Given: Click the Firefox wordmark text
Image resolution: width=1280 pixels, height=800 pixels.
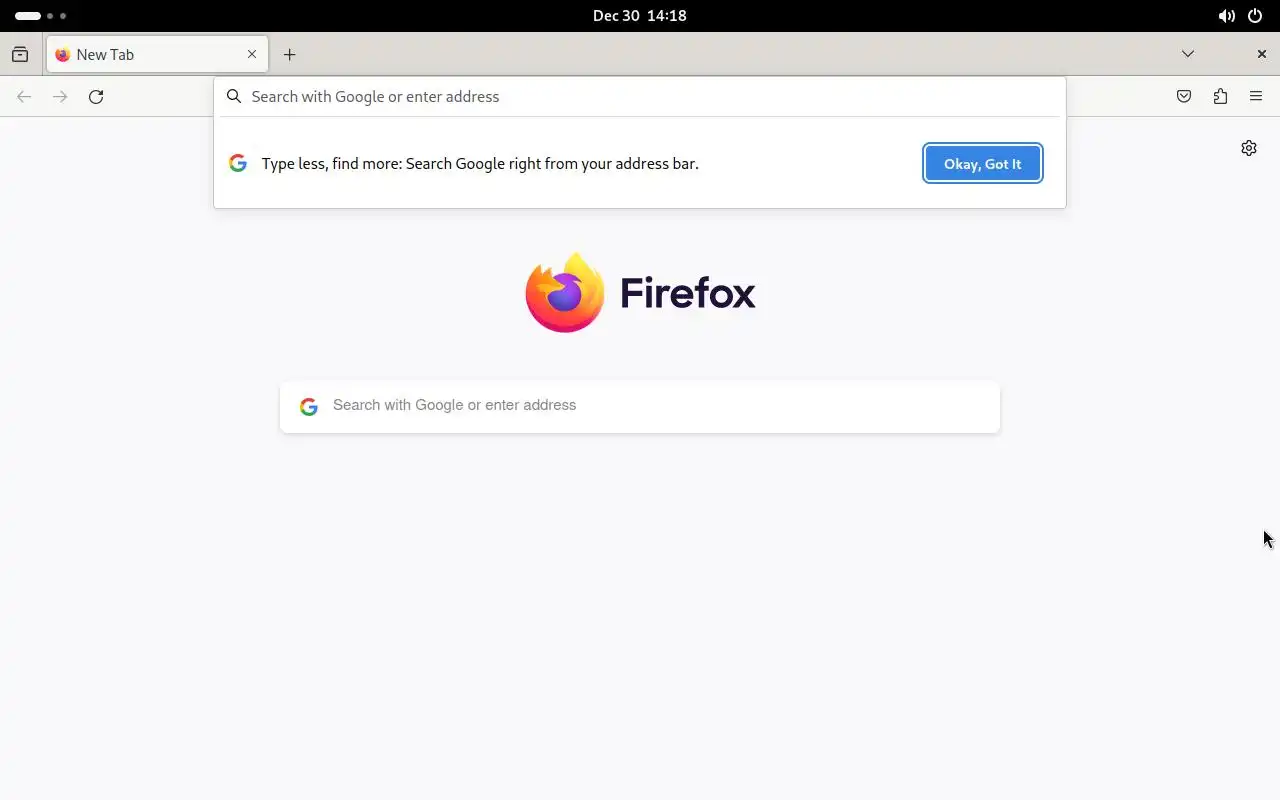Looking at the screenshot, I should click(688, 293).
